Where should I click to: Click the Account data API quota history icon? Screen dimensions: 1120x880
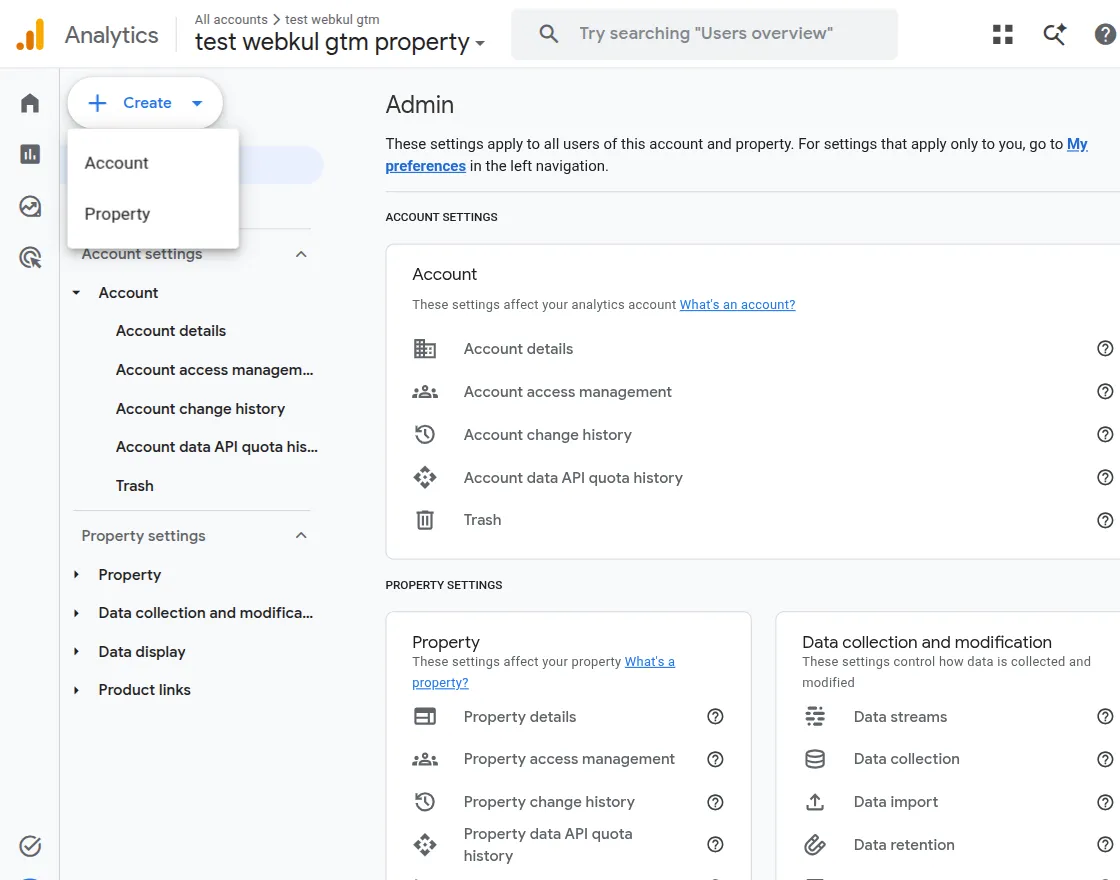(x=425, y=477)
